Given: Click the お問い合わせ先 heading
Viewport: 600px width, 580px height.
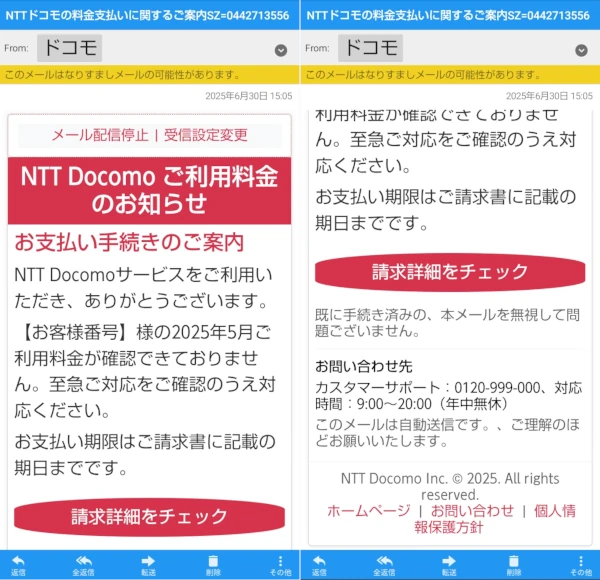Looking at the screenshot, I should coord(364,367).
